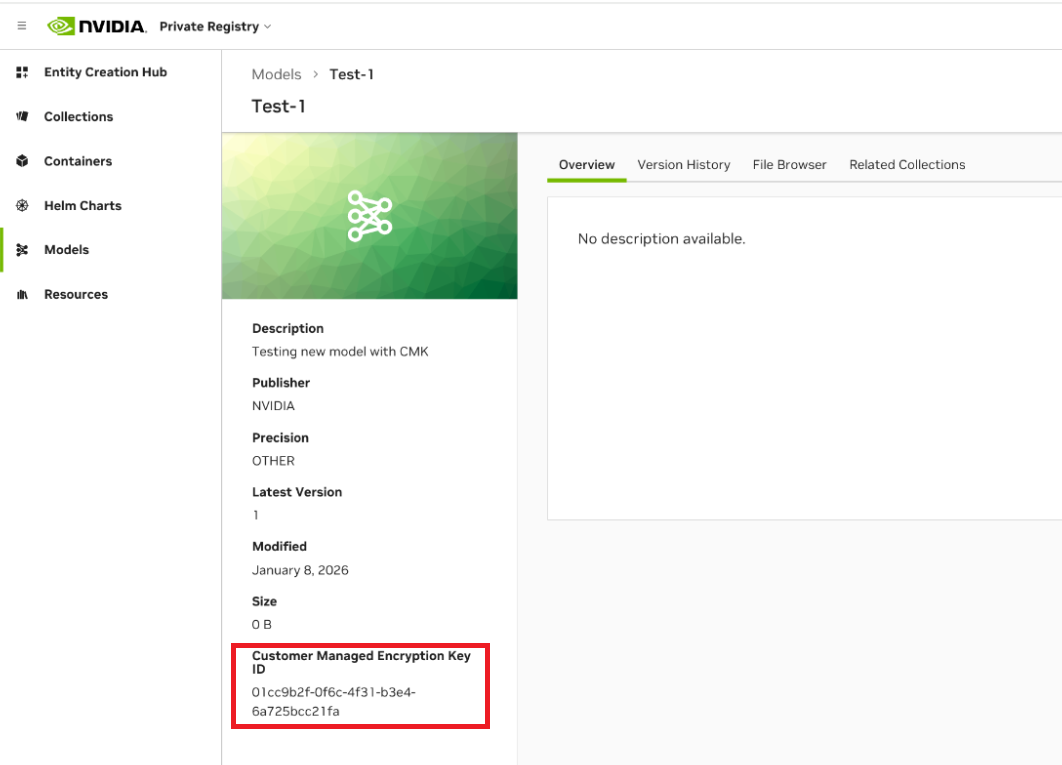The image size is (1062, 765).
Task: Click the Test-1 breadcrumb entry
Action: pos(351,74)
